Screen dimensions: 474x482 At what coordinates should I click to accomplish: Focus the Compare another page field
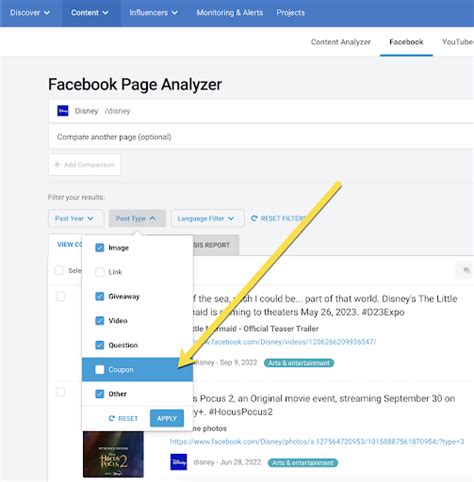[x=261, y=137]
